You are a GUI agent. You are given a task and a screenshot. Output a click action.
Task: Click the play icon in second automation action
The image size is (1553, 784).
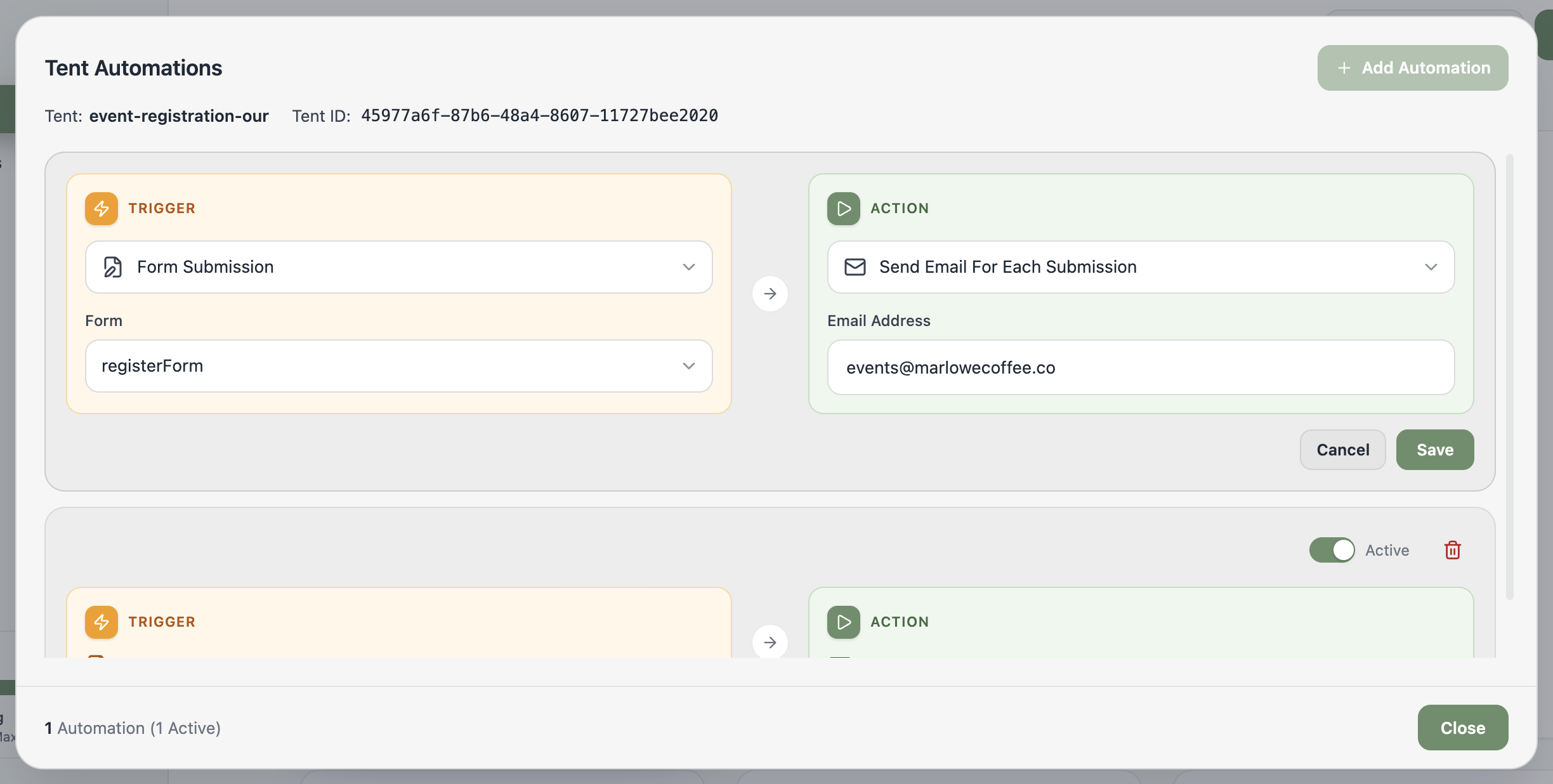844,622
